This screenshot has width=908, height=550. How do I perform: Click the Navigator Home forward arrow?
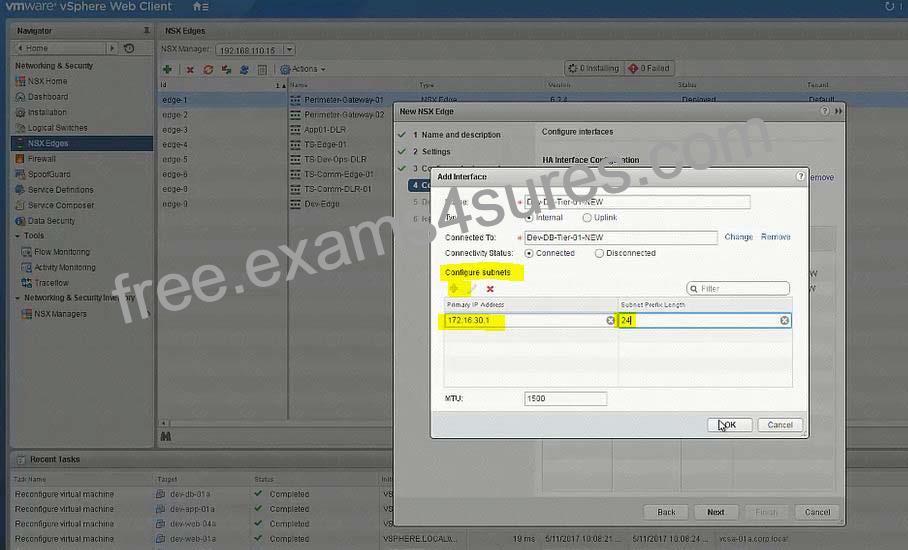[x=112, y=48]
